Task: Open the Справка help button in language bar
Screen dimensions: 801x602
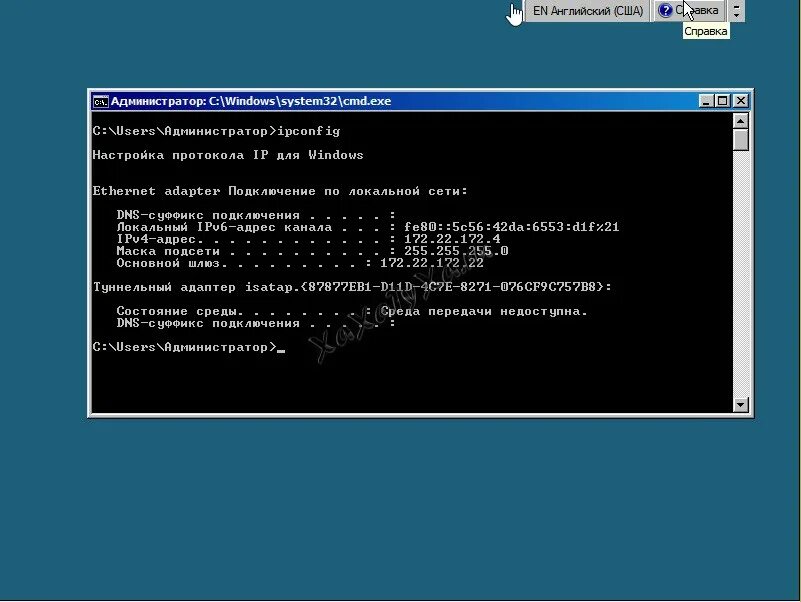Action: pyautogui.click(x=690, y=10)
